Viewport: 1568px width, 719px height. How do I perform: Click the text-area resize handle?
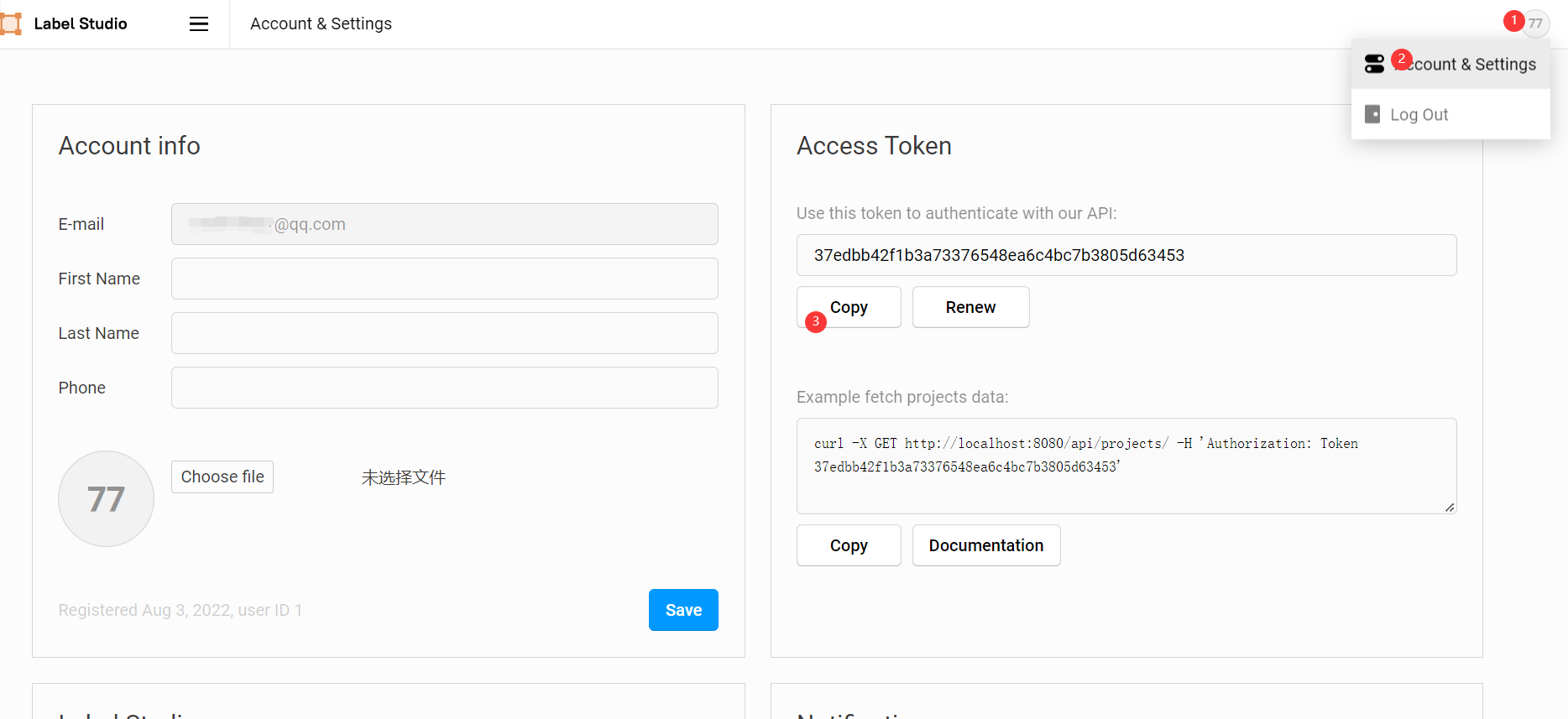1450,507
